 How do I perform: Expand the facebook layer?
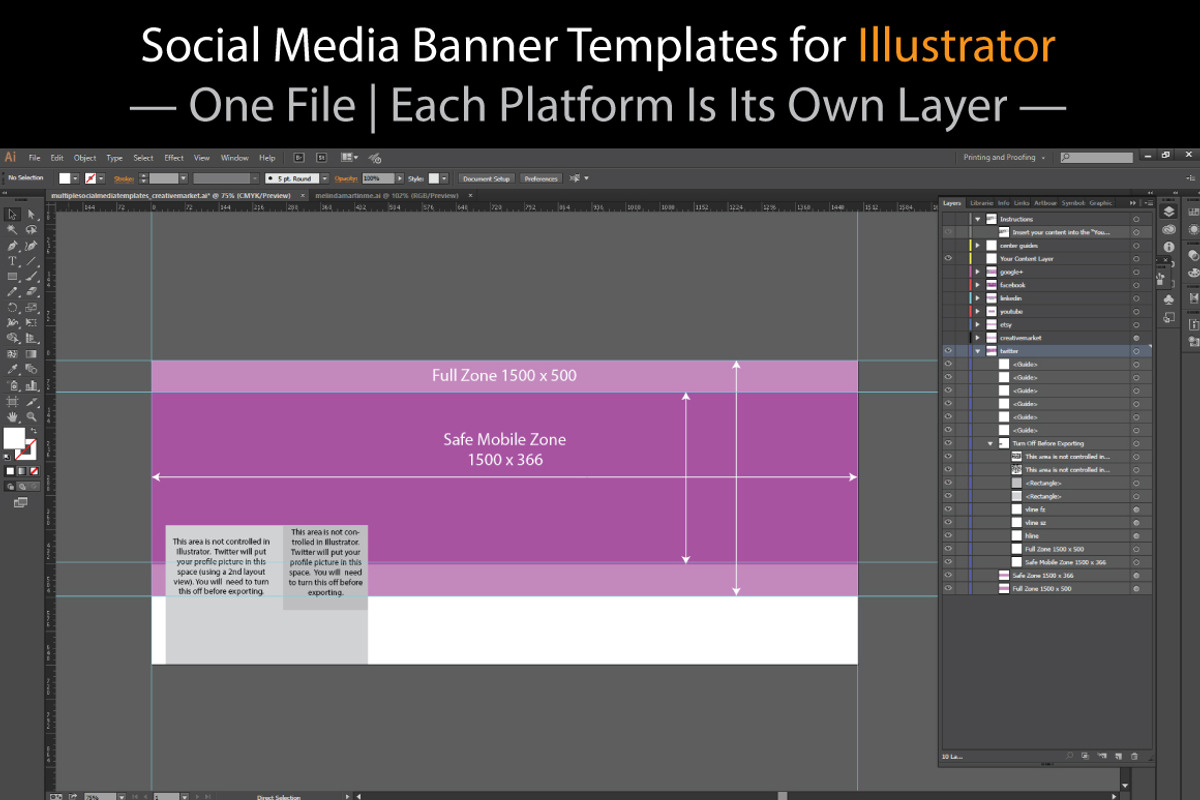[x=978, y=285]
